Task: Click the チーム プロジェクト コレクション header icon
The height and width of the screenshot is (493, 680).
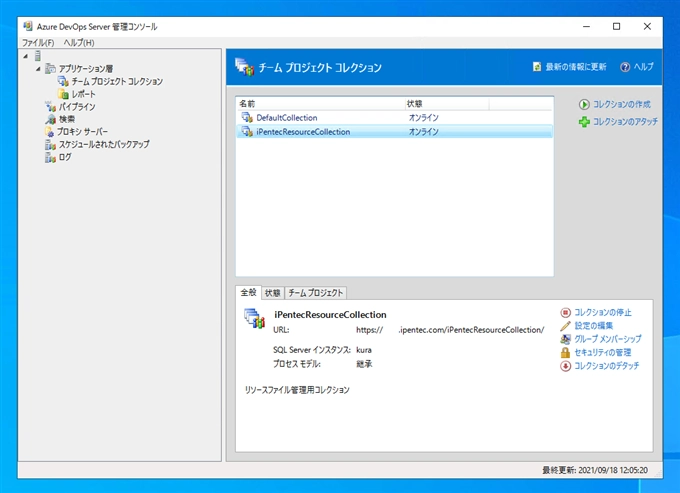Action: coord(244,67)
